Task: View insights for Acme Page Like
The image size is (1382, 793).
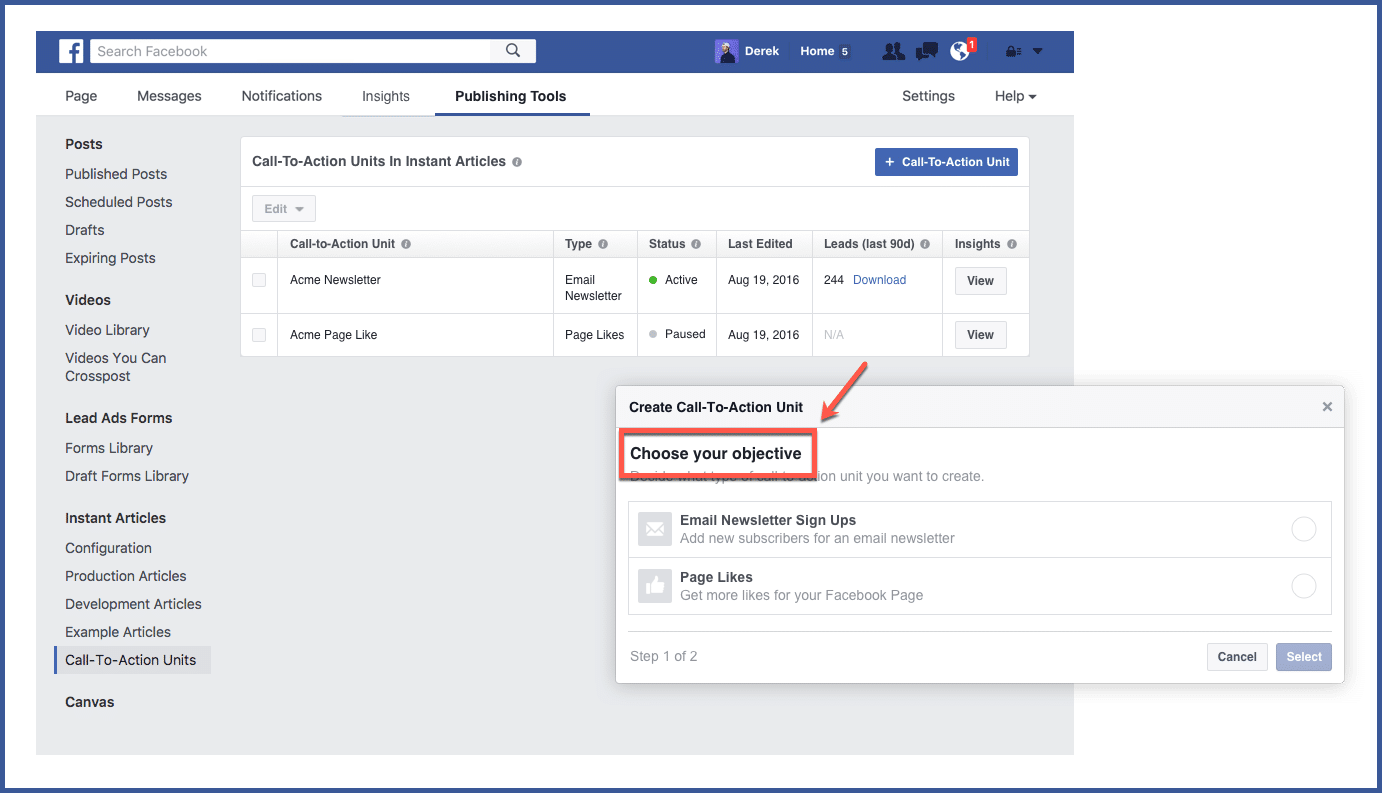Action: (980, 335)
